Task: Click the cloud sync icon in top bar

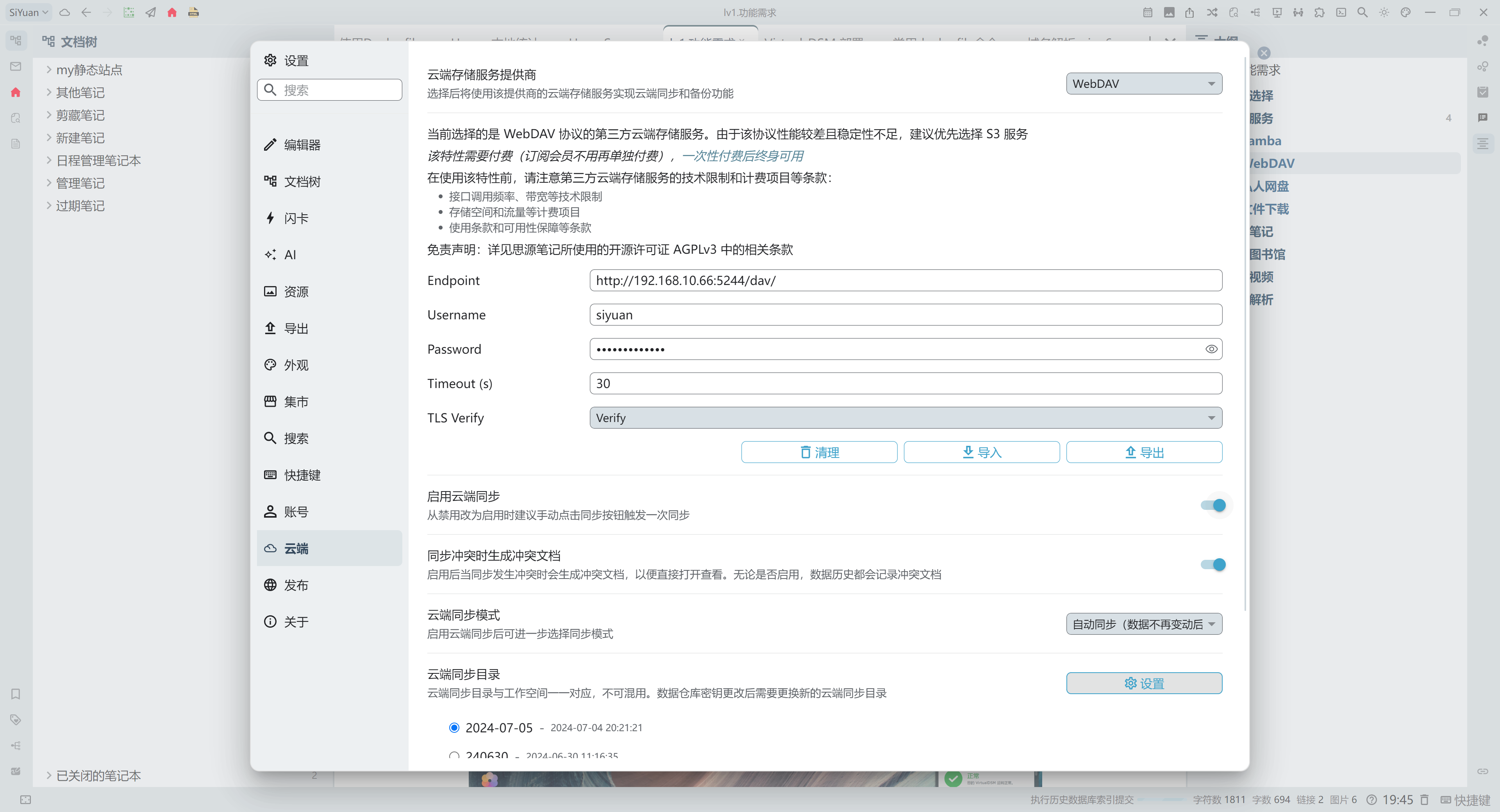Action: 64,12
